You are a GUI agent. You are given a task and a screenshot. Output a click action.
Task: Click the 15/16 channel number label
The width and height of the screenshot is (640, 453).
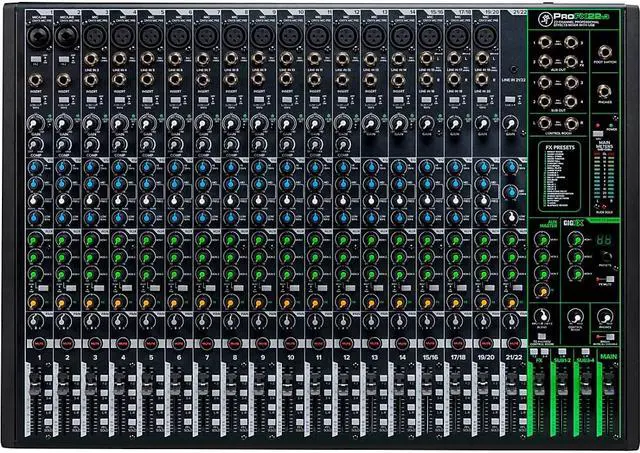coord(430,358)
